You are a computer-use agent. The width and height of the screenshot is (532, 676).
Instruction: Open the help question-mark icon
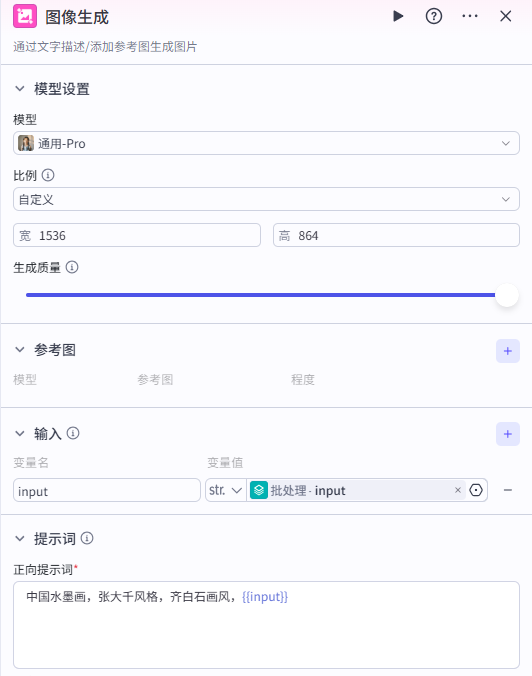[x=434, y=16]
